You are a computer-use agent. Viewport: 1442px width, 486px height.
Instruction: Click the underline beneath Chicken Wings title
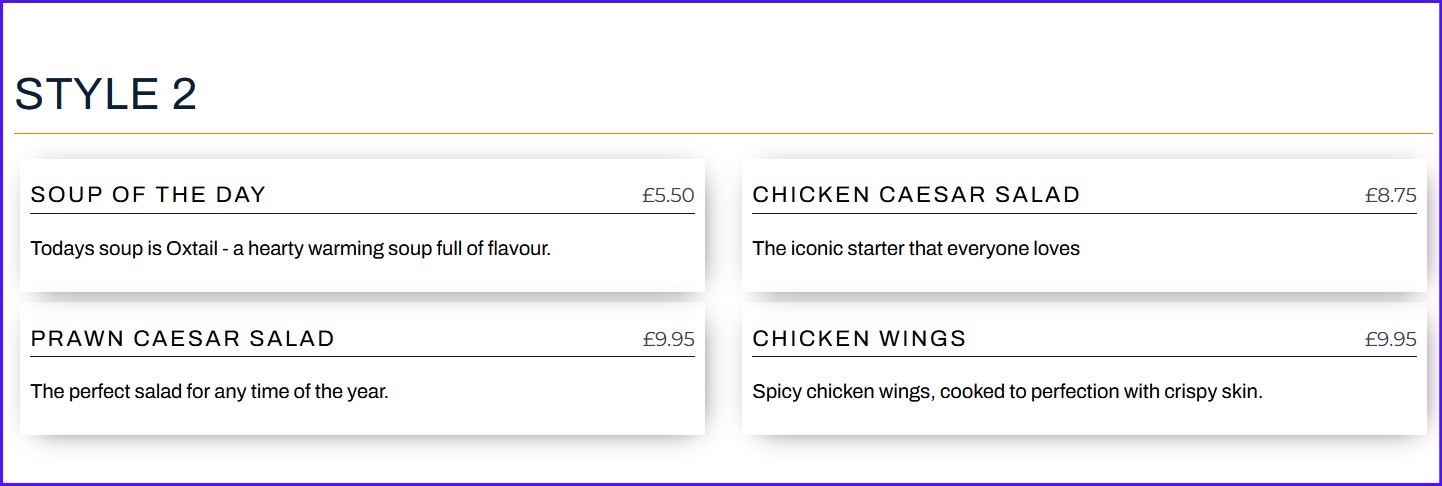tap(1084, 357)
